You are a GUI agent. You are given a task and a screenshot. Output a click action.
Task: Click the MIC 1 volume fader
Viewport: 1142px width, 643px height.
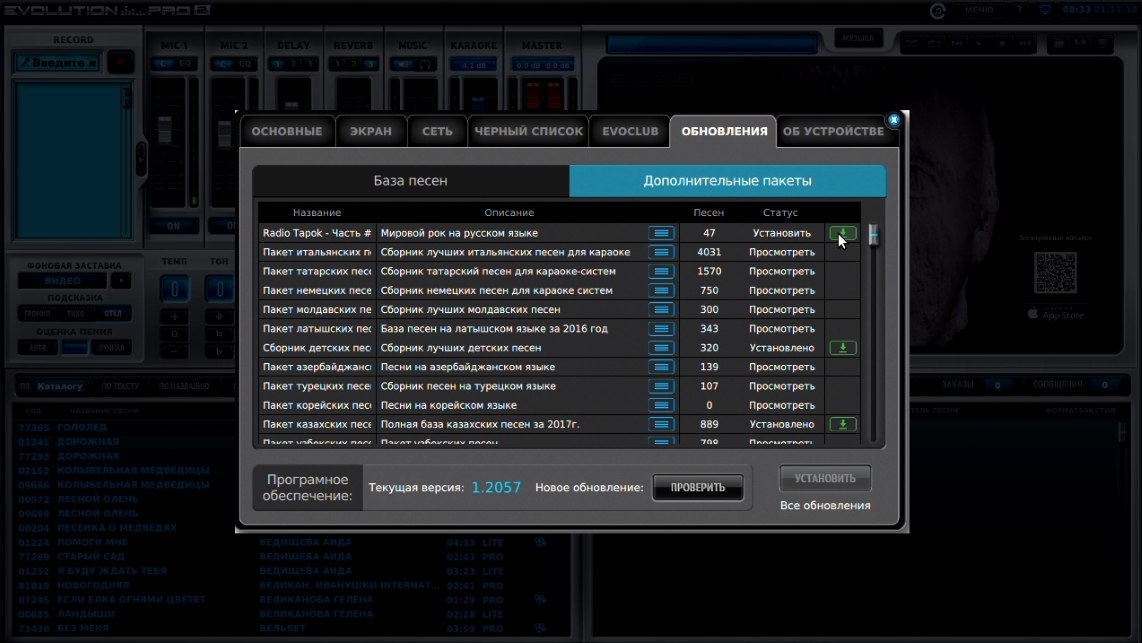165,129
